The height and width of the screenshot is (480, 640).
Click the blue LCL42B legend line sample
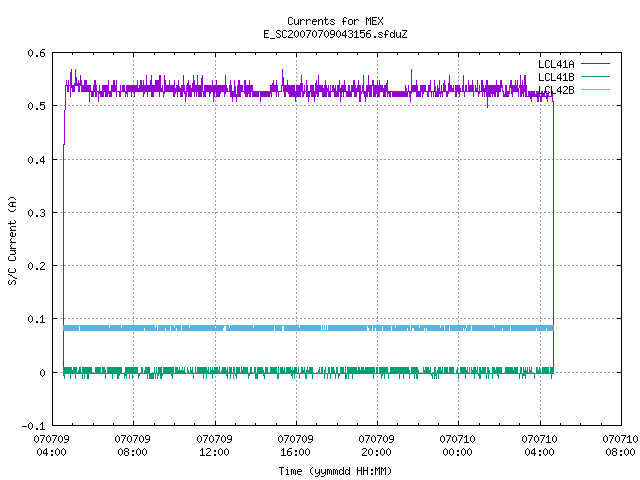595,89
